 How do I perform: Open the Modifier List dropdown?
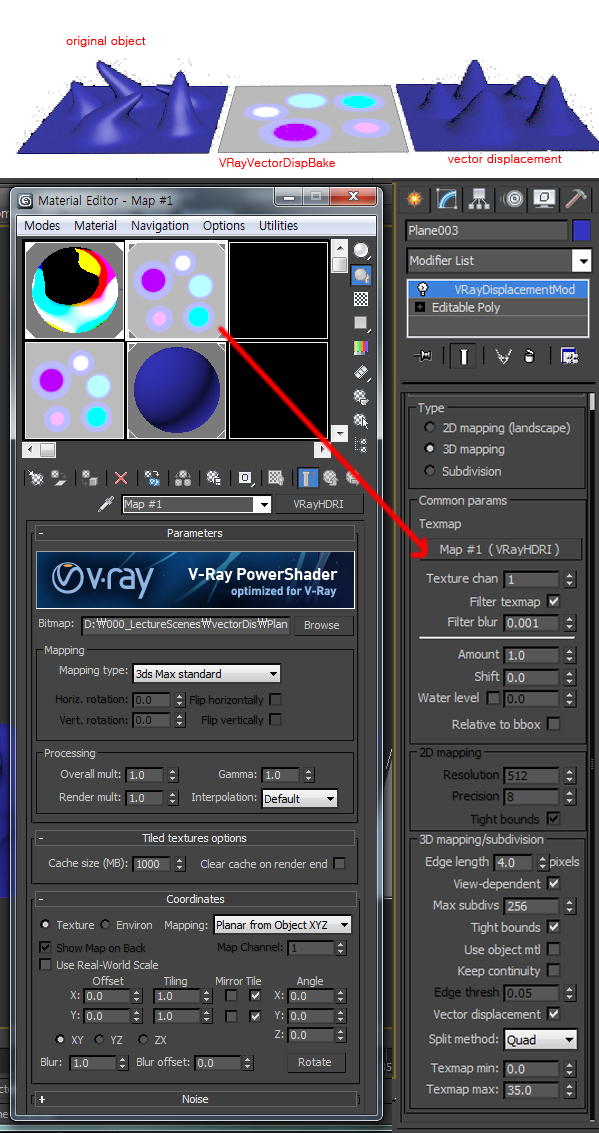tap(581, 260)
